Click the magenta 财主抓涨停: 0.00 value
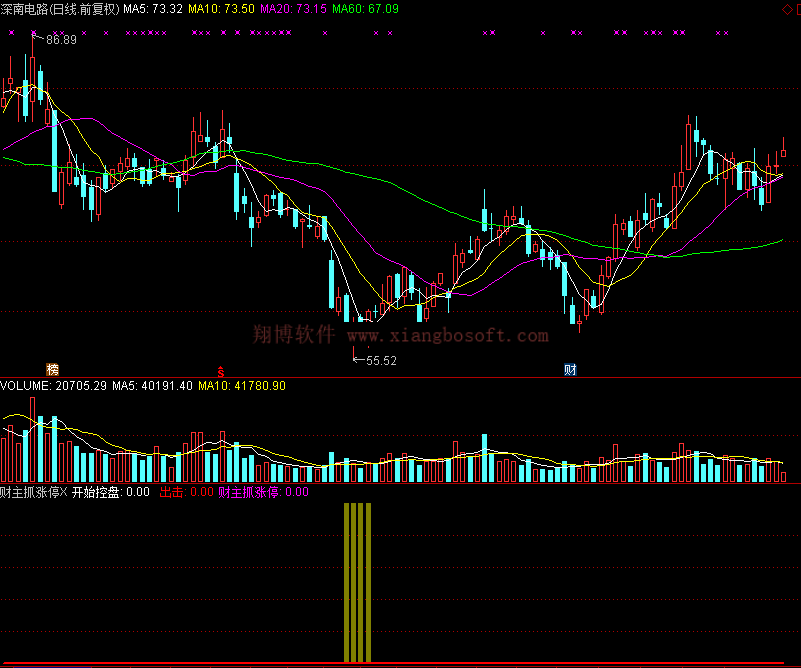801x668 pixels. pos(263,492)
